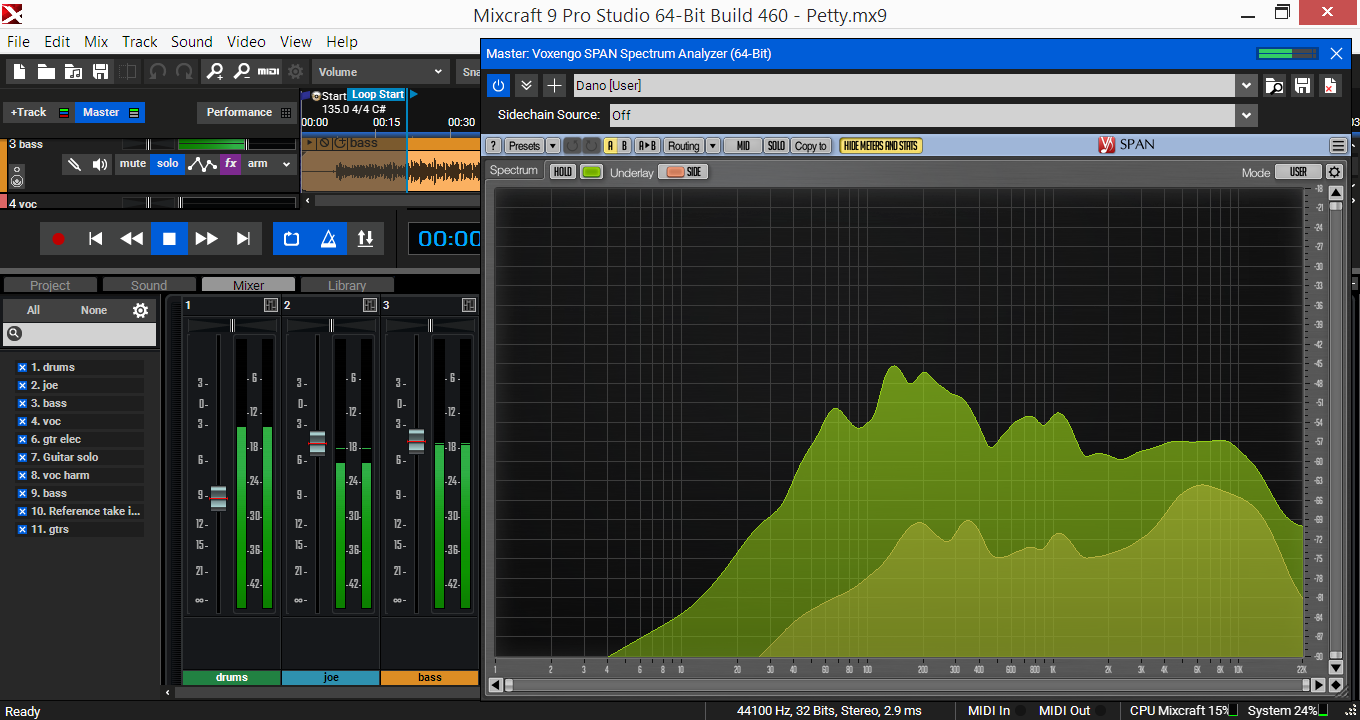Switch to the Project tab
Image resolution: width=1360 pixels, height=720 pixels.
pos(50,285)
